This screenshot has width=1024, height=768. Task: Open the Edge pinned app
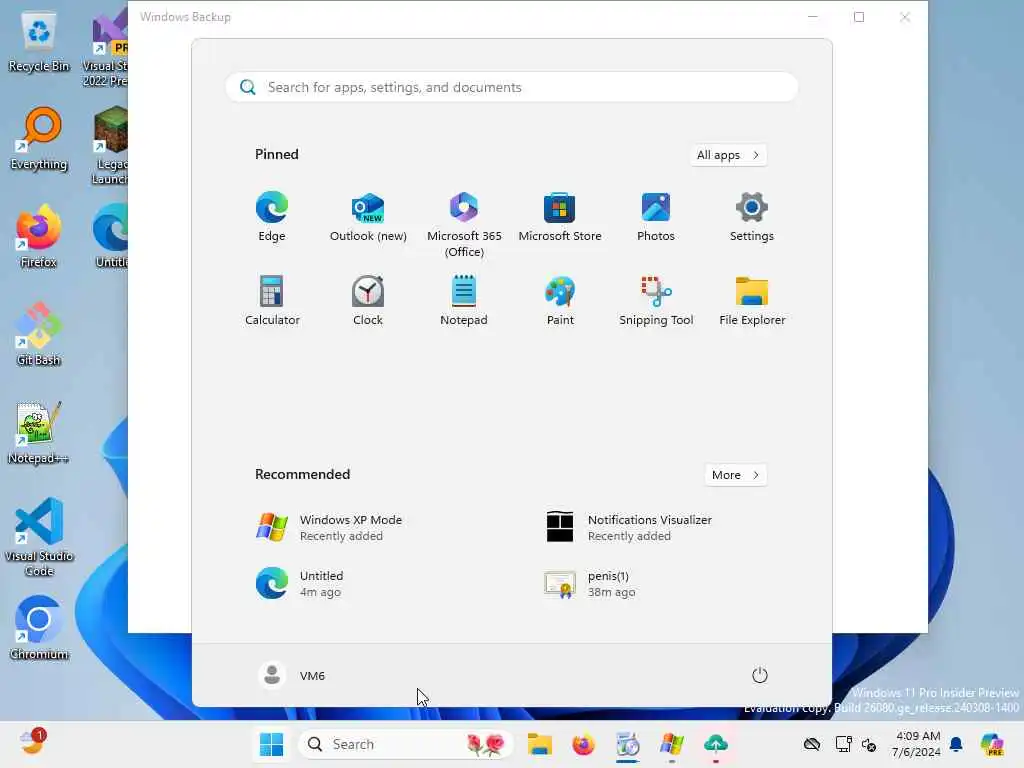(x=272, y=217)
